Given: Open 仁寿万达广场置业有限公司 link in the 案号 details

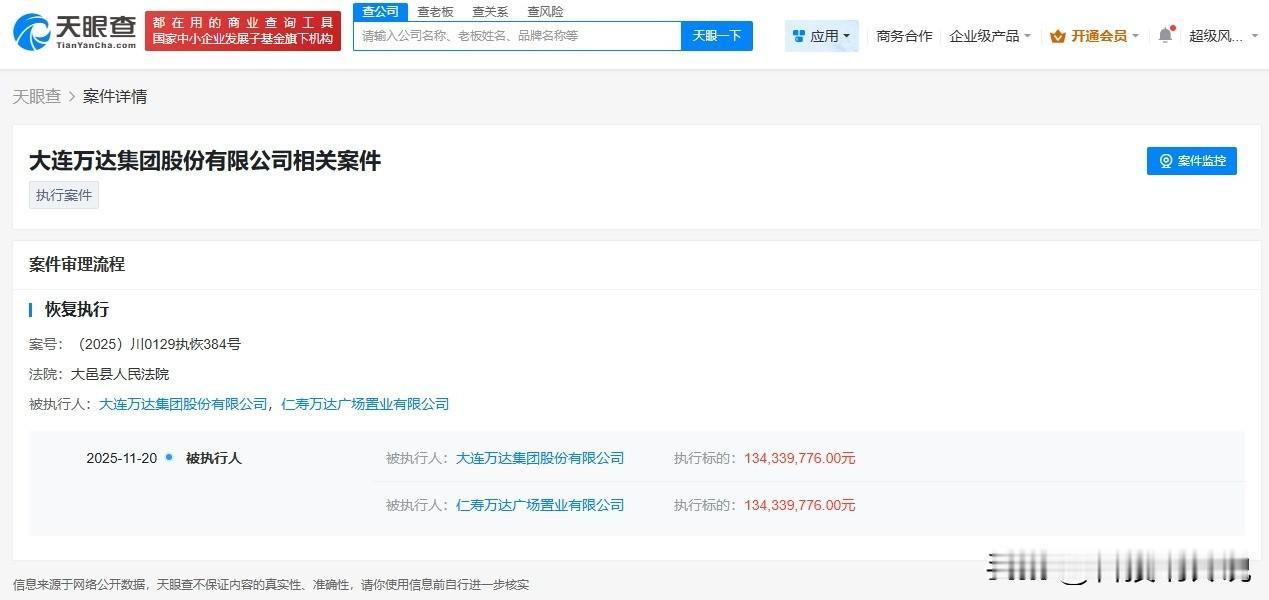Looking at the screenshot, I should pyautogui.click(x=365, y=404).
